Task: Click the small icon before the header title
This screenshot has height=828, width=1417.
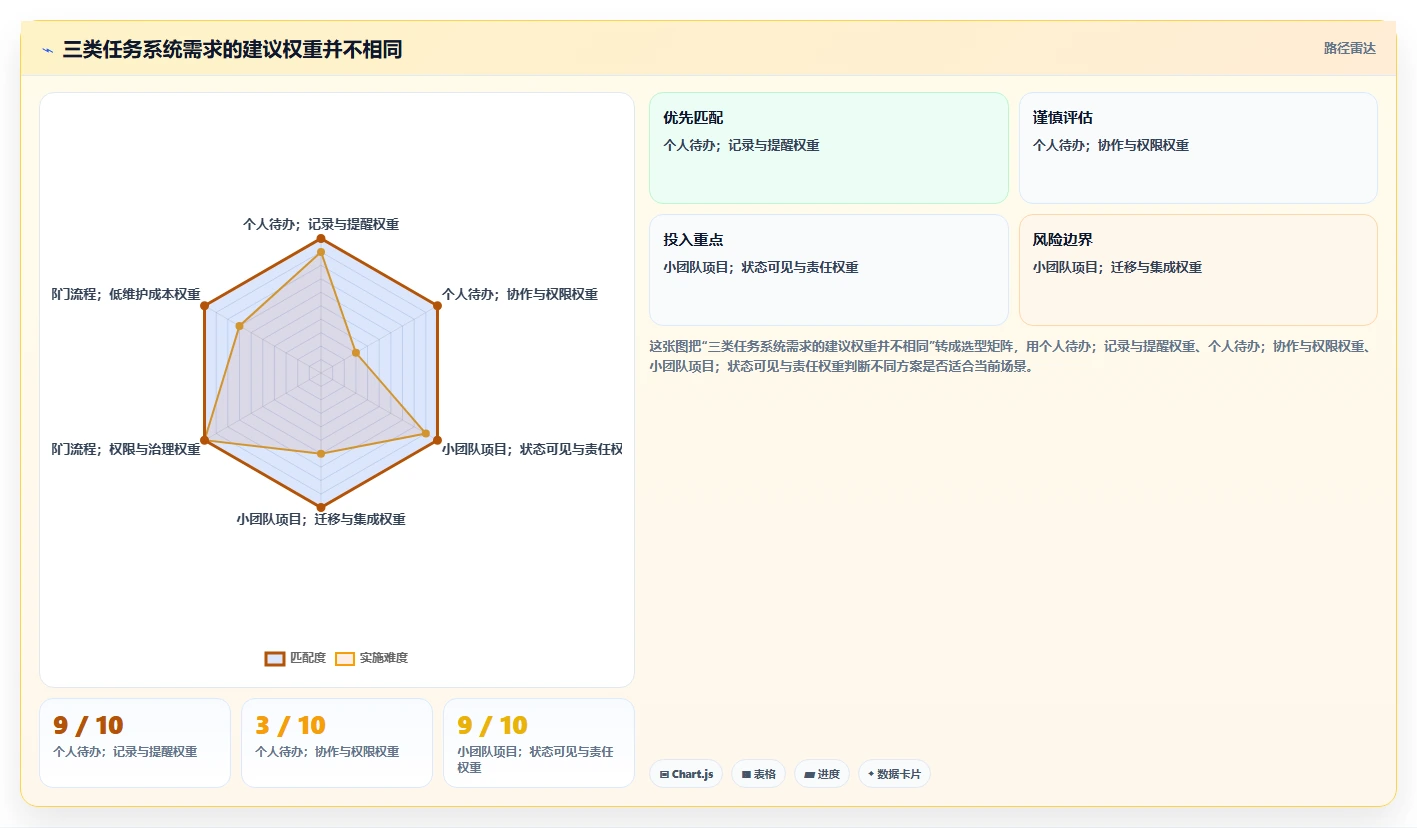Action: (47, 50)
